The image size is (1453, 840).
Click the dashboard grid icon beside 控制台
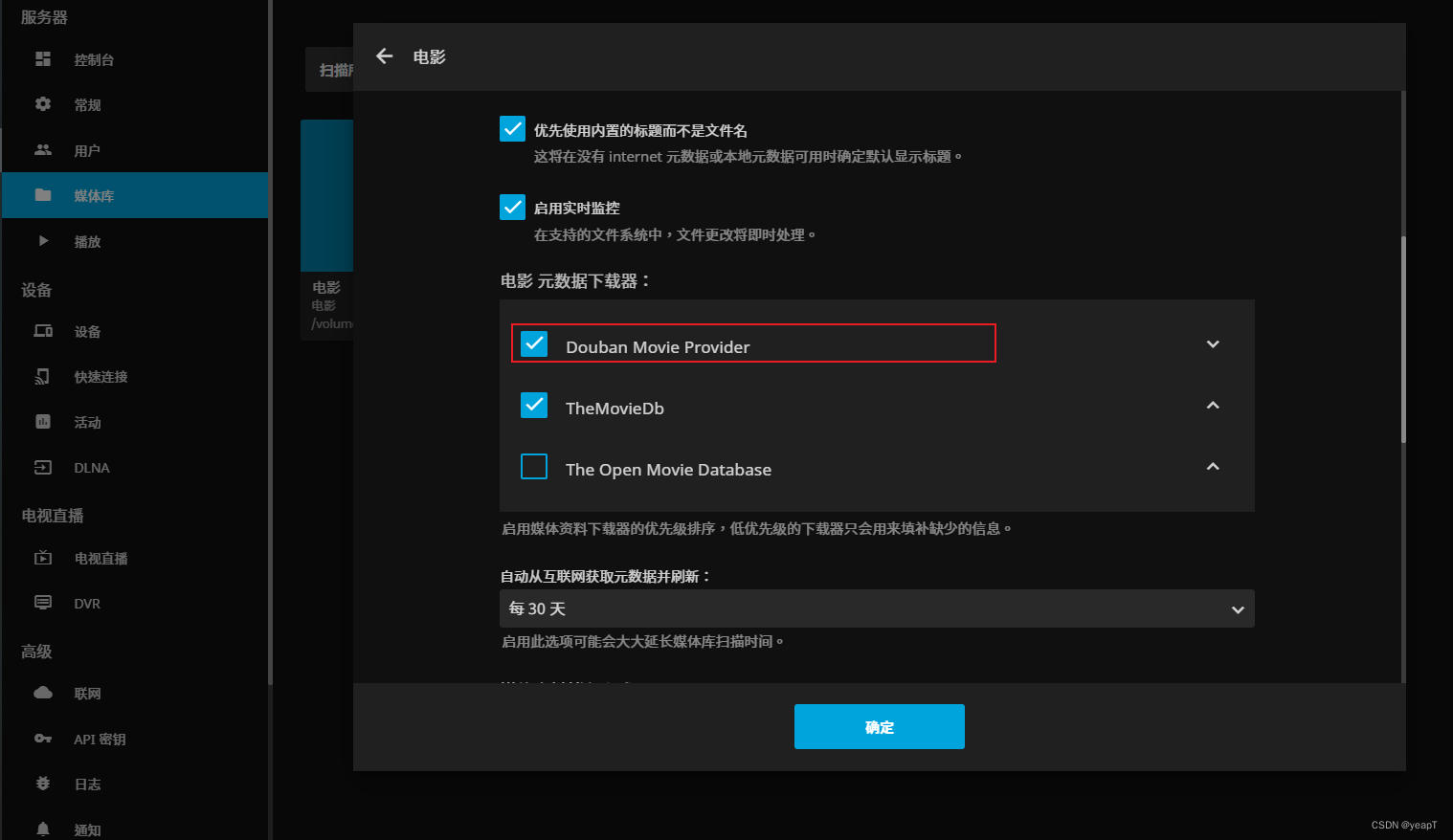point(43,59)
